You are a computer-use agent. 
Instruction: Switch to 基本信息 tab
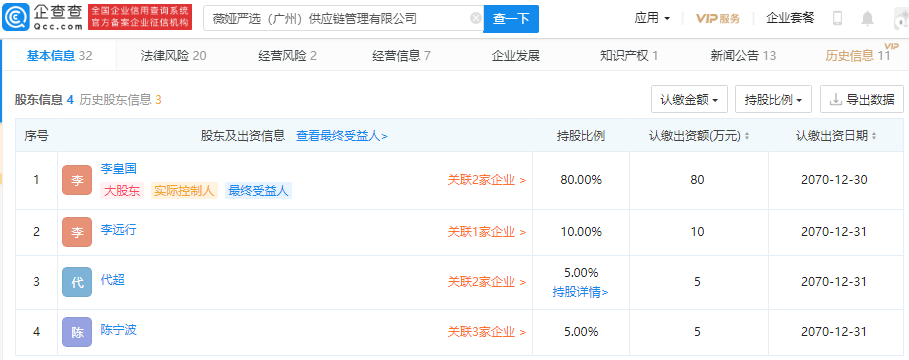59,56
